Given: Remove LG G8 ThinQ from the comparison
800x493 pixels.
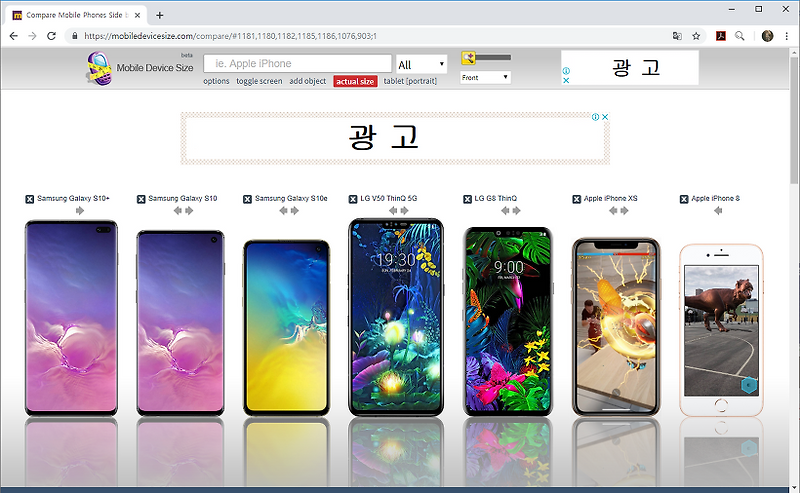Looking at the screenshot, I should click(x=467, y=199).
